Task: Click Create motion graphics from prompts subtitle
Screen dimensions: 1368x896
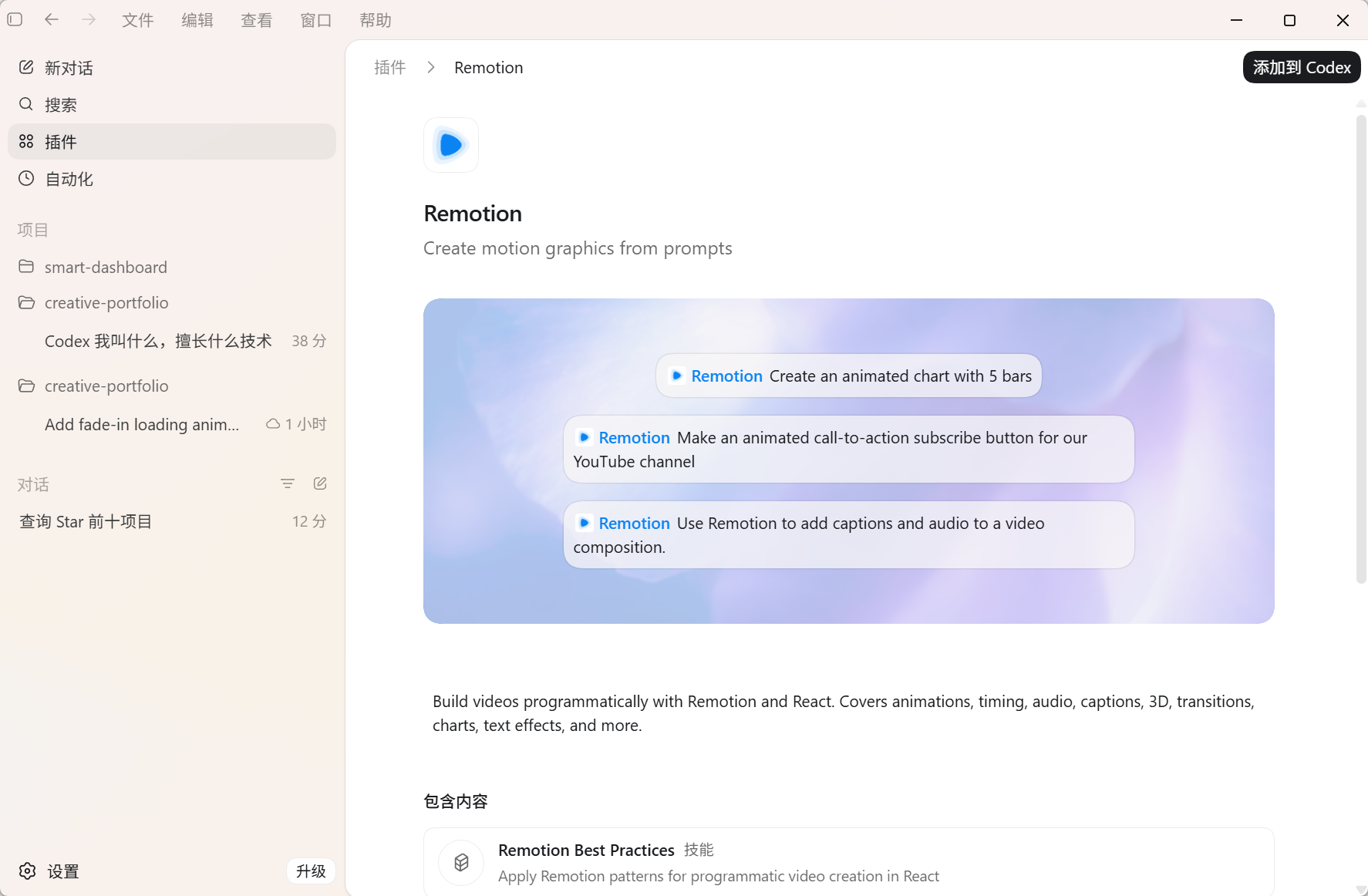Action: point(578,248)
